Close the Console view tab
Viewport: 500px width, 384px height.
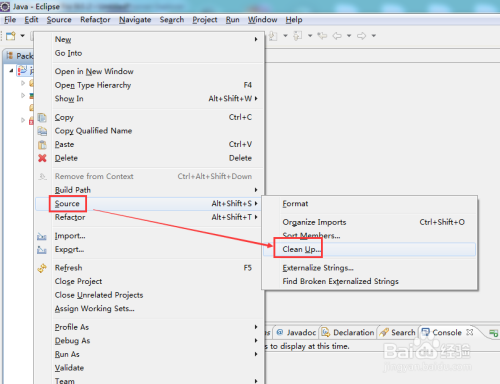coord(470,332)
